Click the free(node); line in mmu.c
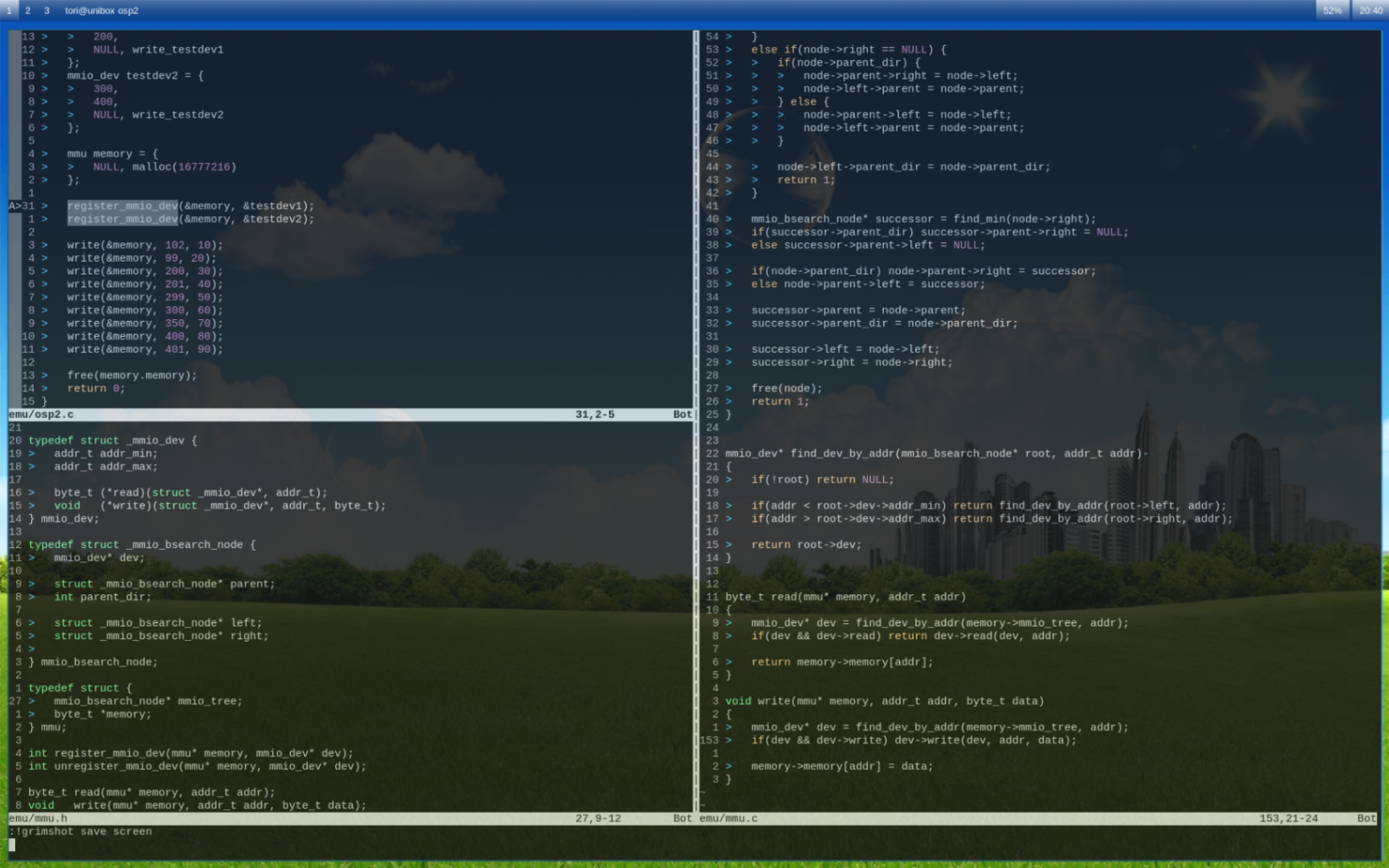 pos(785,388)
